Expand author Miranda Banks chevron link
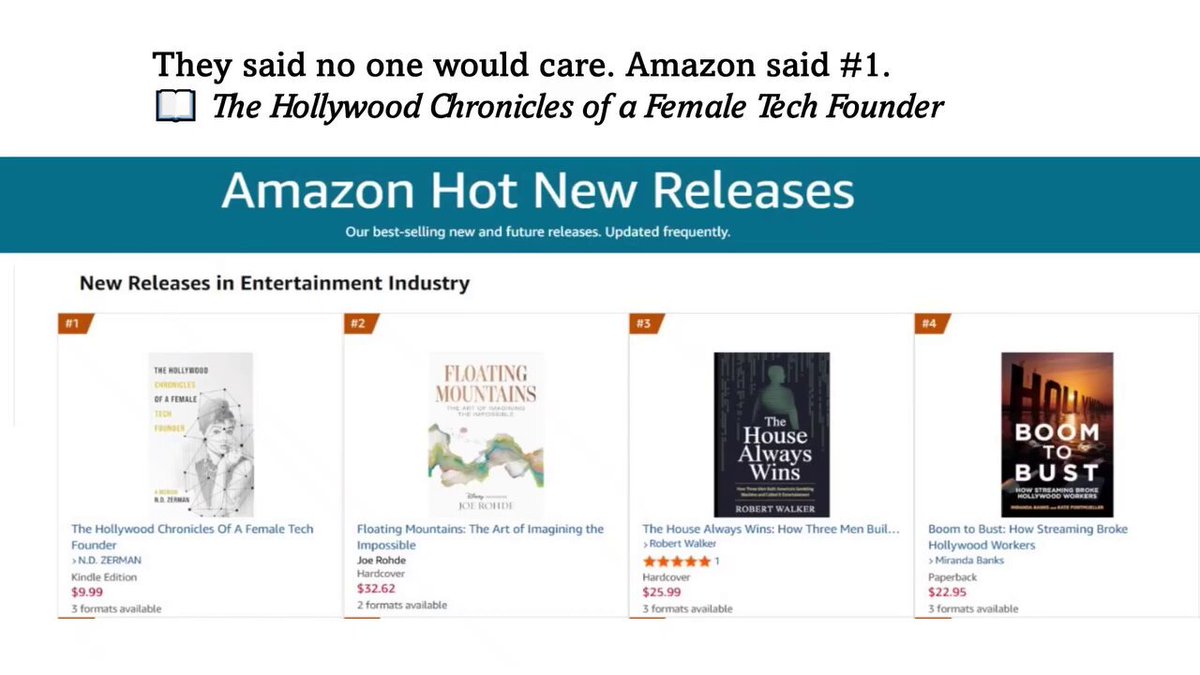1200x675 pixels. pos(966,561)
